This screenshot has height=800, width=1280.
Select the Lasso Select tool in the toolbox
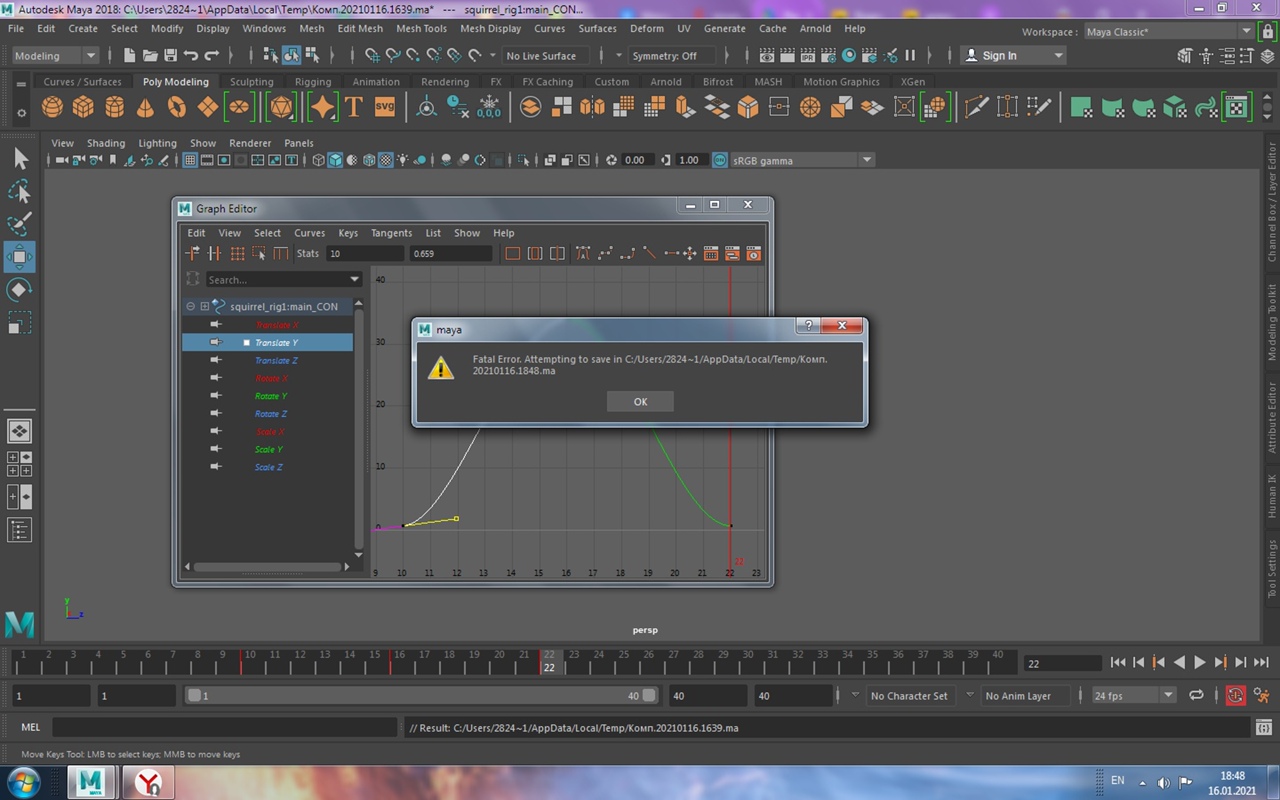point(20,191)
